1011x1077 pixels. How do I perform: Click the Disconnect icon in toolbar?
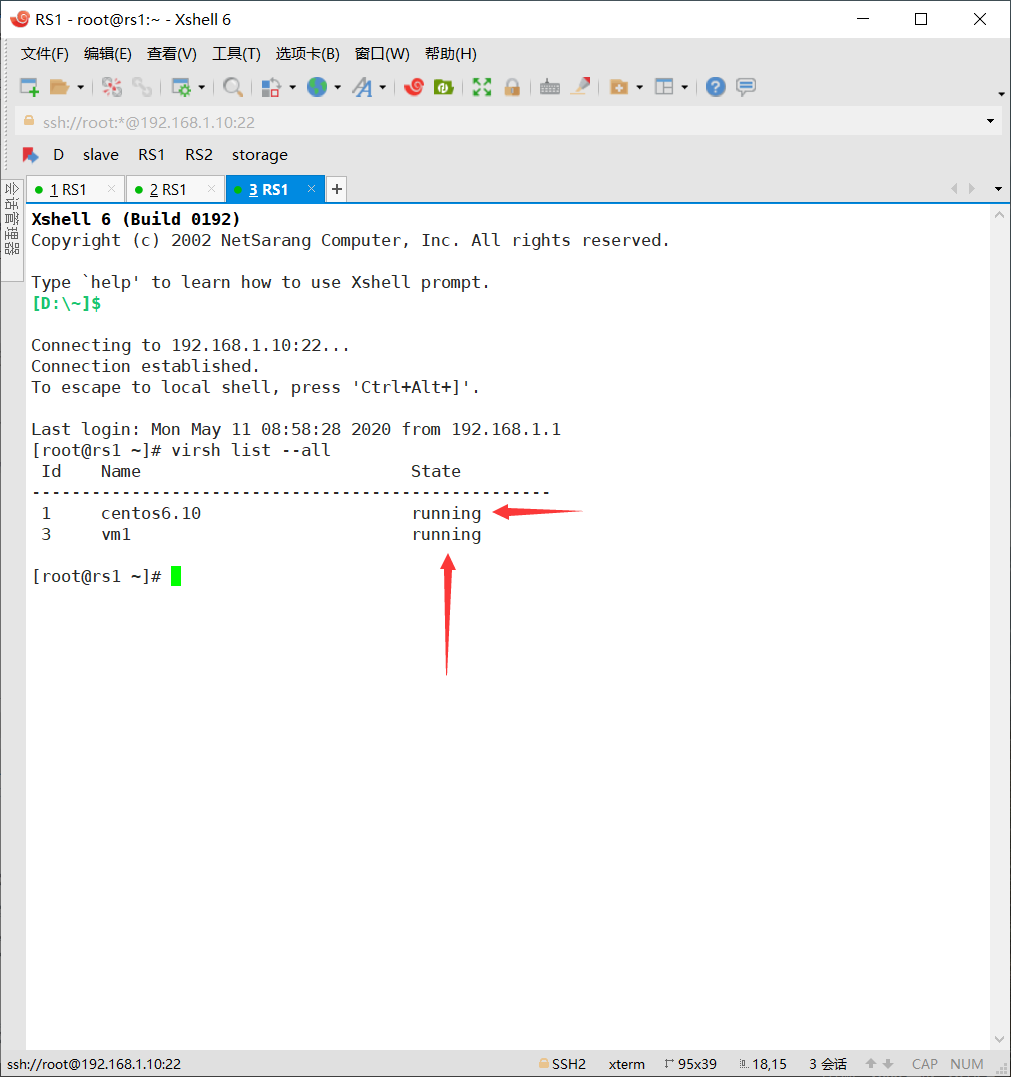[111, 87]
